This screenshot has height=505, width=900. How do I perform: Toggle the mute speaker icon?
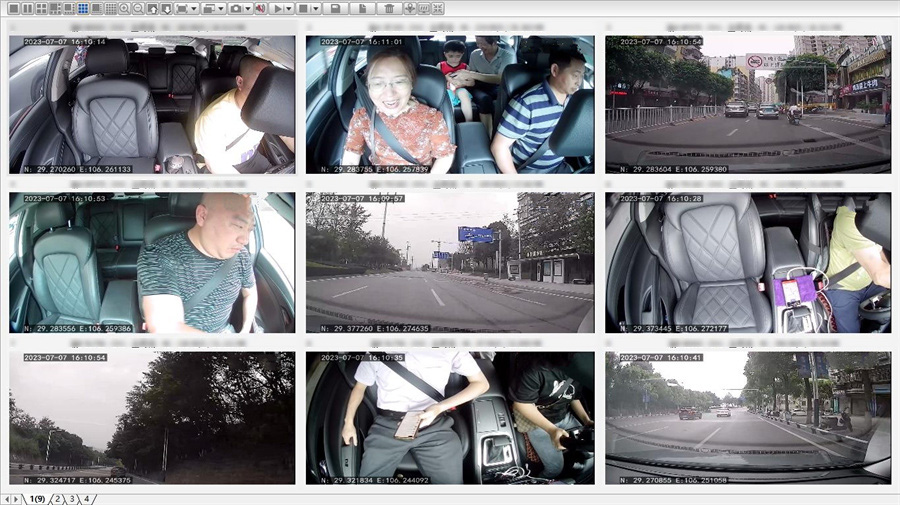coord(260,8)
